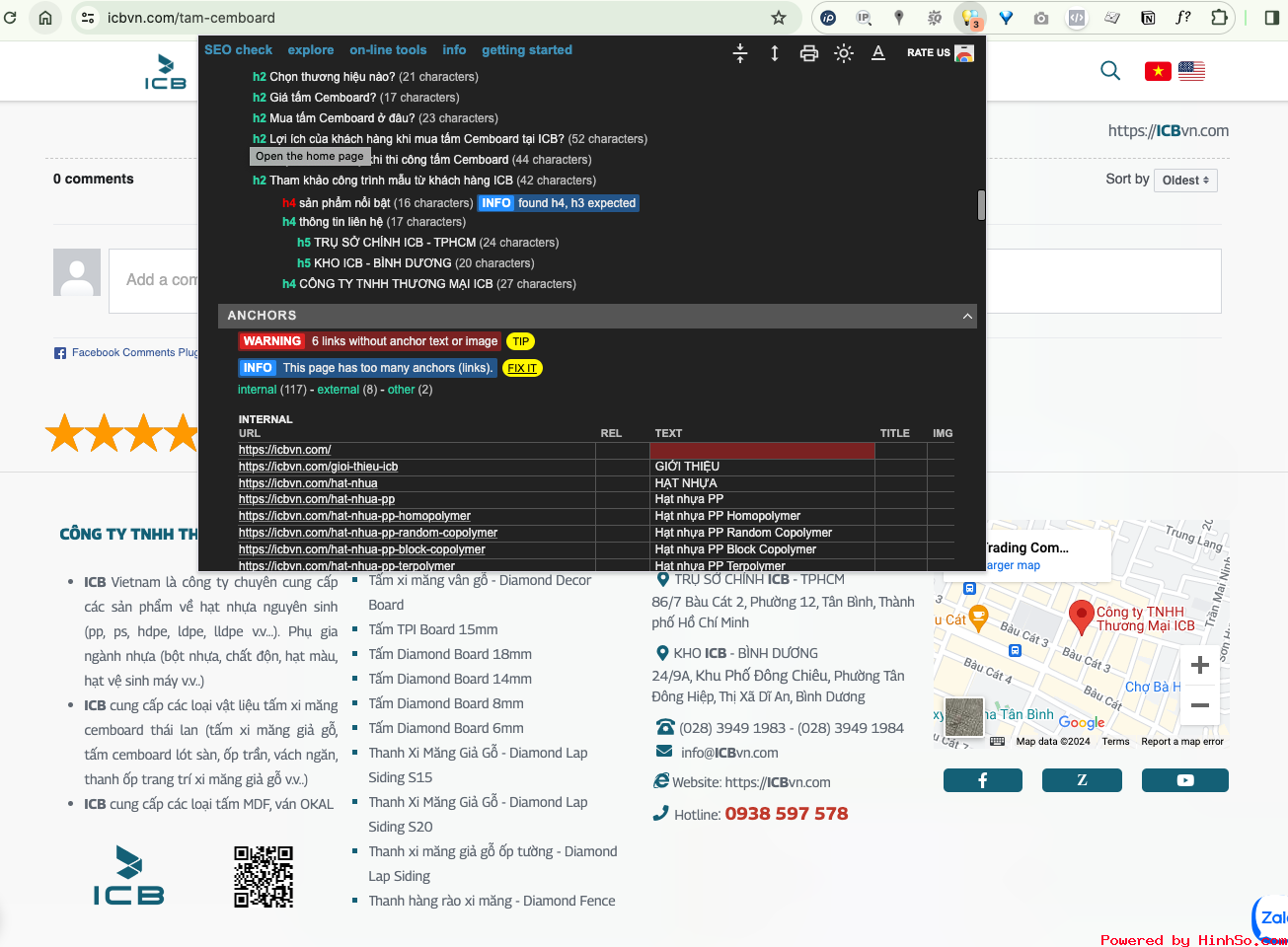Open the info tab
The image size is (1288, 947).
(x=454, y=49)
